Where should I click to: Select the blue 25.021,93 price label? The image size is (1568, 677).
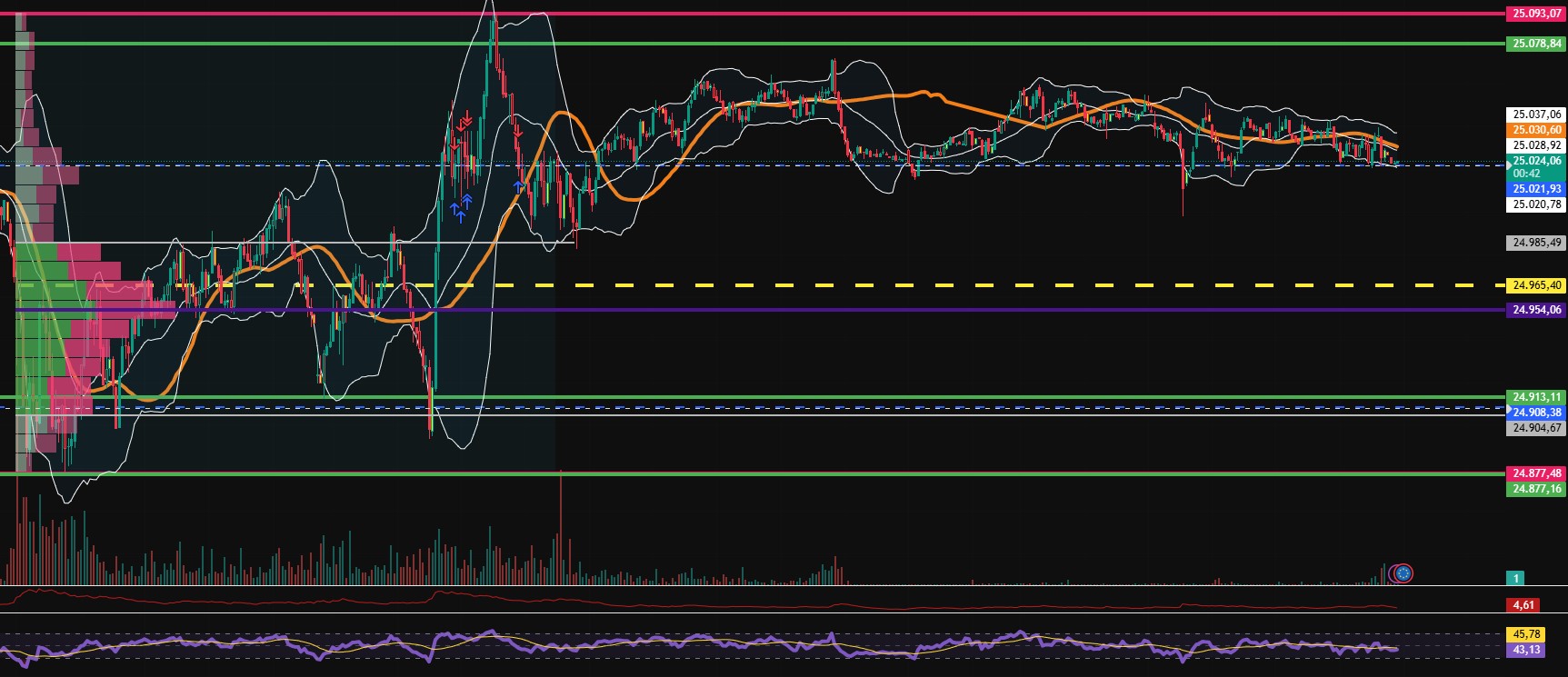point(1536,189)
